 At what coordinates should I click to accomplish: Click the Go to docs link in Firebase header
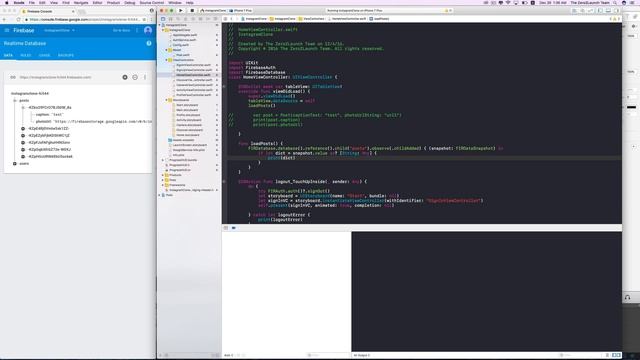121,30
